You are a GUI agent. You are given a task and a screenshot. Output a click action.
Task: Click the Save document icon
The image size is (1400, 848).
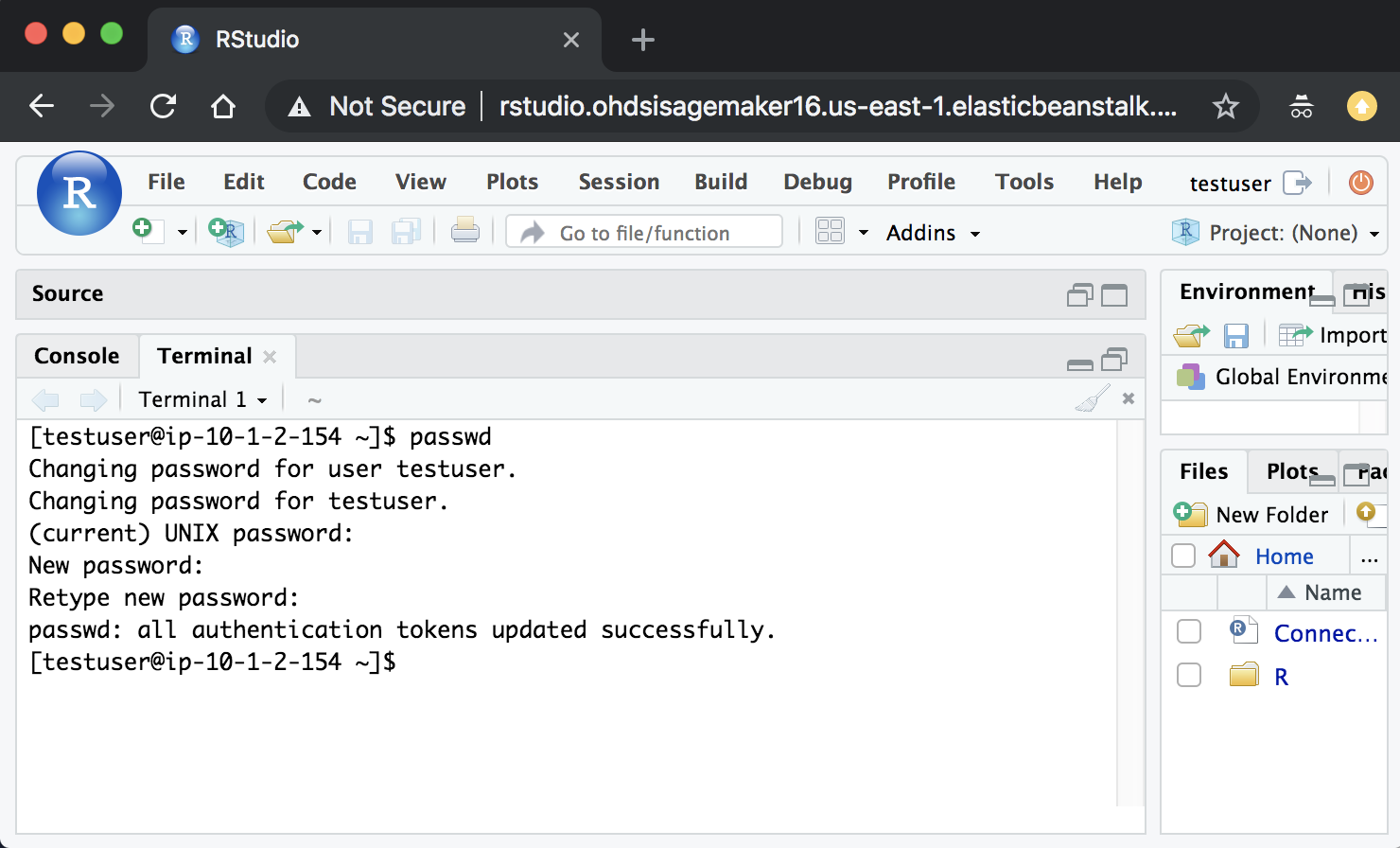pos(360,232)
